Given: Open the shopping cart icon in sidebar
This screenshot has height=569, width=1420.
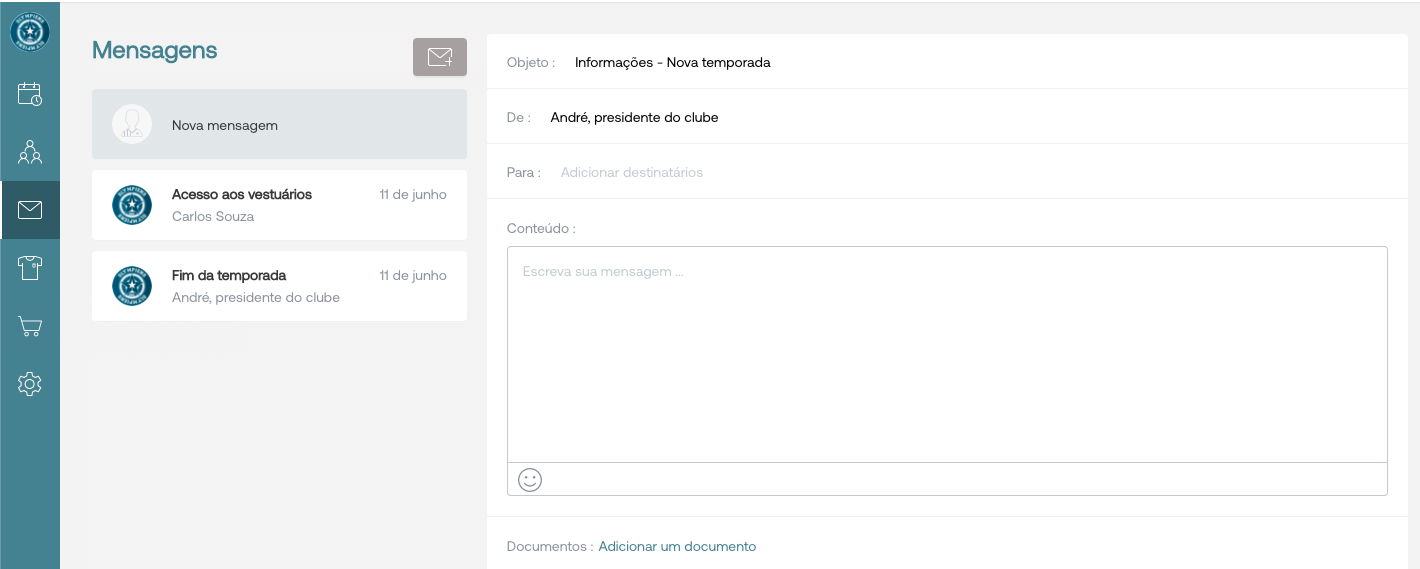Looking at the screenshot, I should coord(30,326).
